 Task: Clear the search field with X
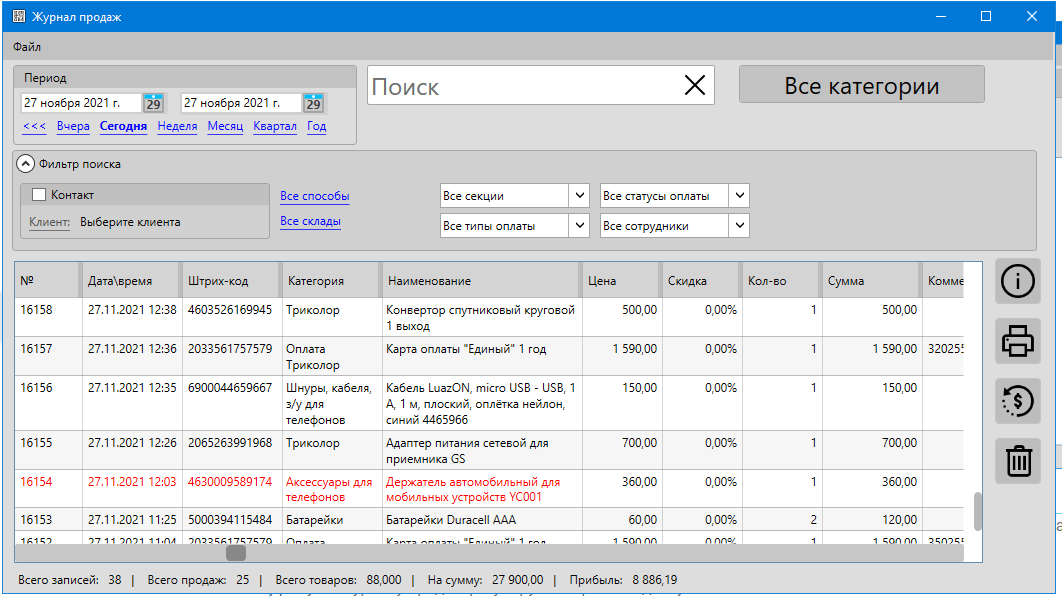coord(694,86)
